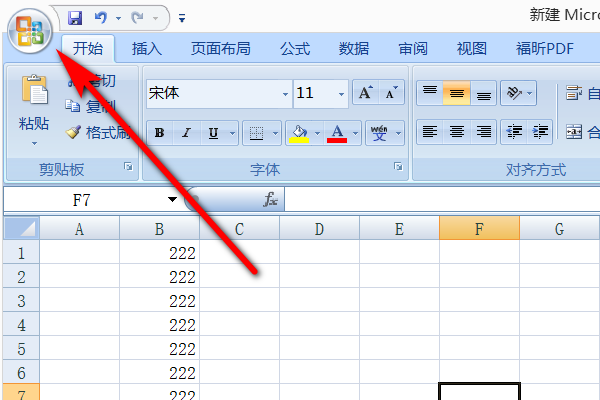Image resolution: width=600 pixels, height=400 pixels.
Task: Undo the last action
Action: (x=101, y=18)
